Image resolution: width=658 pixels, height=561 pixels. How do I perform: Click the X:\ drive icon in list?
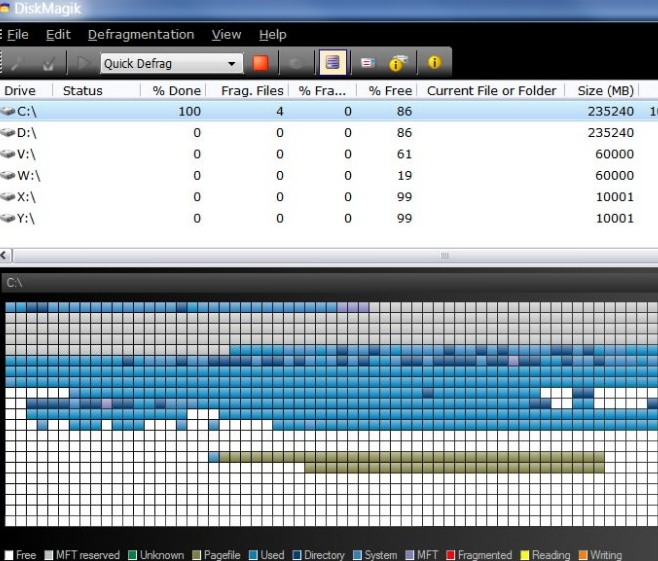coord(8,197)
